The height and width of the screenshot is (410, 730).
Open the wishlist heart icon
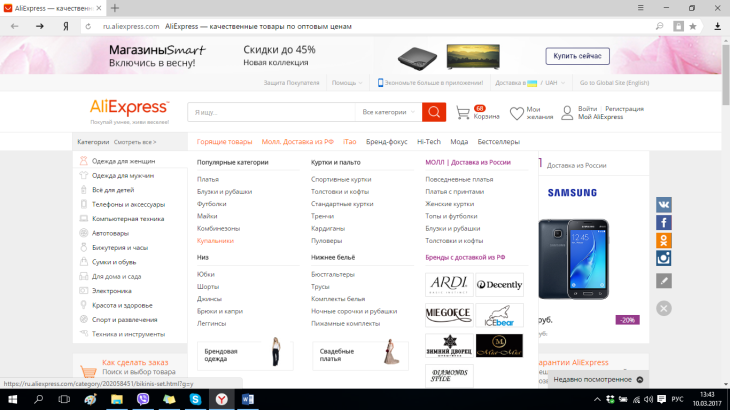click(x=516, y=113)
